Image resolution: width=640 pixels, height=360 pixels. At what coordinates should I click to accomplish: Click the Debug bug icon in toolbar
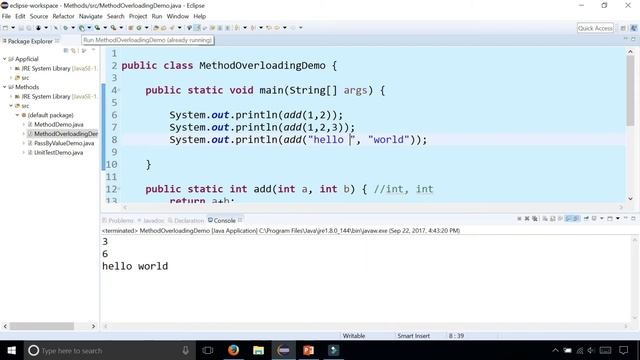point(65,28)
